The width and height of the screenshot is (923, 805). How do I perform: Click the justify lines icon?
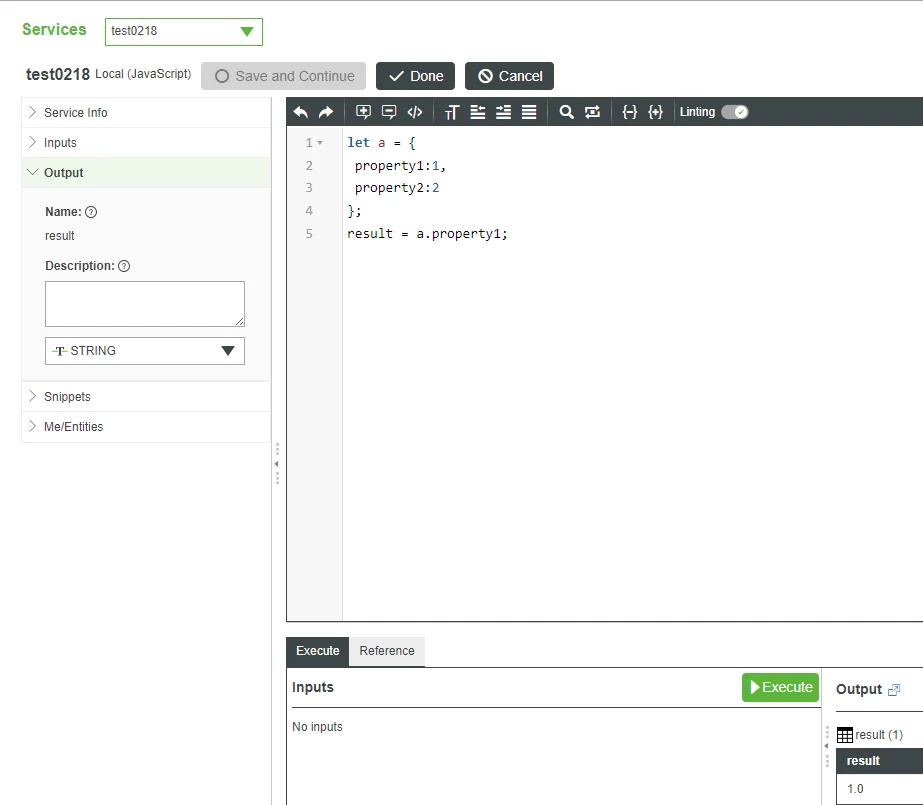[529, 112]
